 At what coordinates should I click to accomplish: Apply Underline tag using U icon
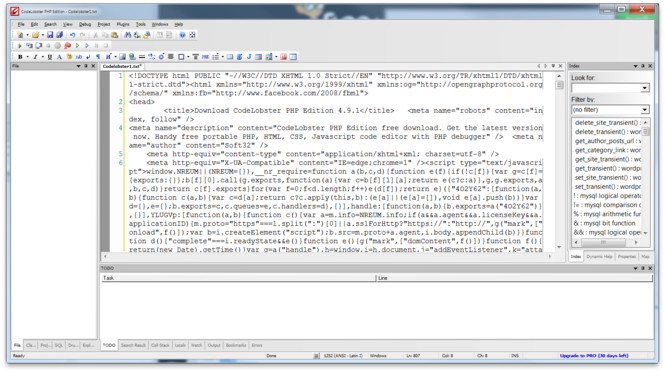[50, 56]
